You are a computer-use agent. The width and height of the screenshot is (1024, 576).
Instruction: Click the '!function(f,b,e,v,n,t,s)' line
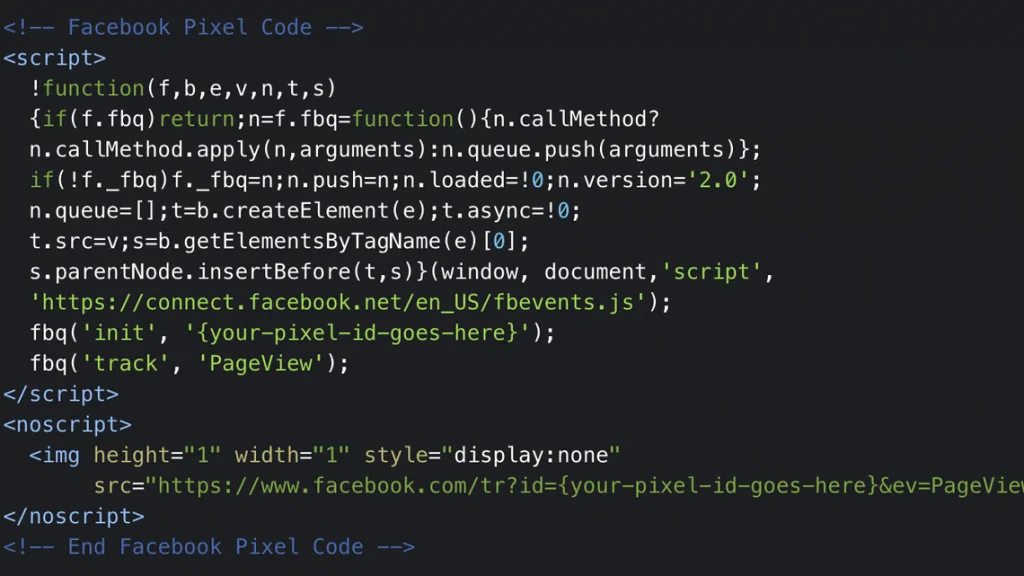183,88
